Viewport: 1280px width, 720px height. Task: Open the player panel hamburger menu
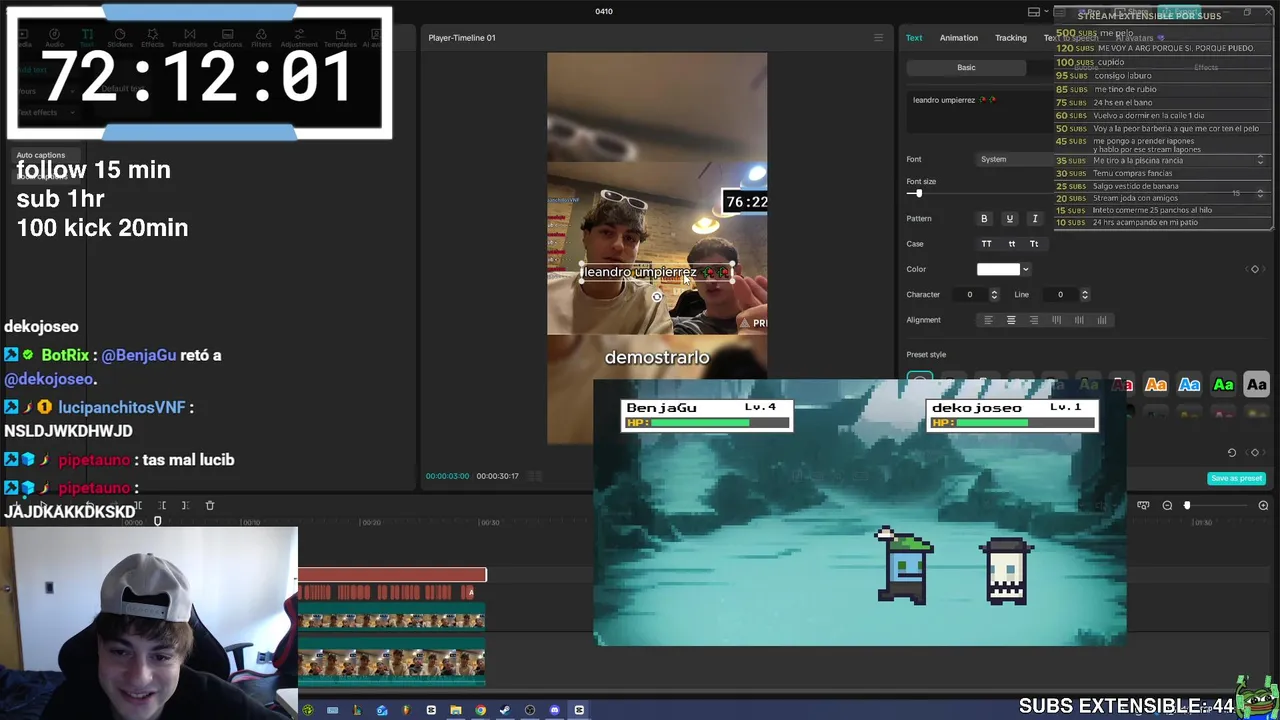tap(879, 38)
